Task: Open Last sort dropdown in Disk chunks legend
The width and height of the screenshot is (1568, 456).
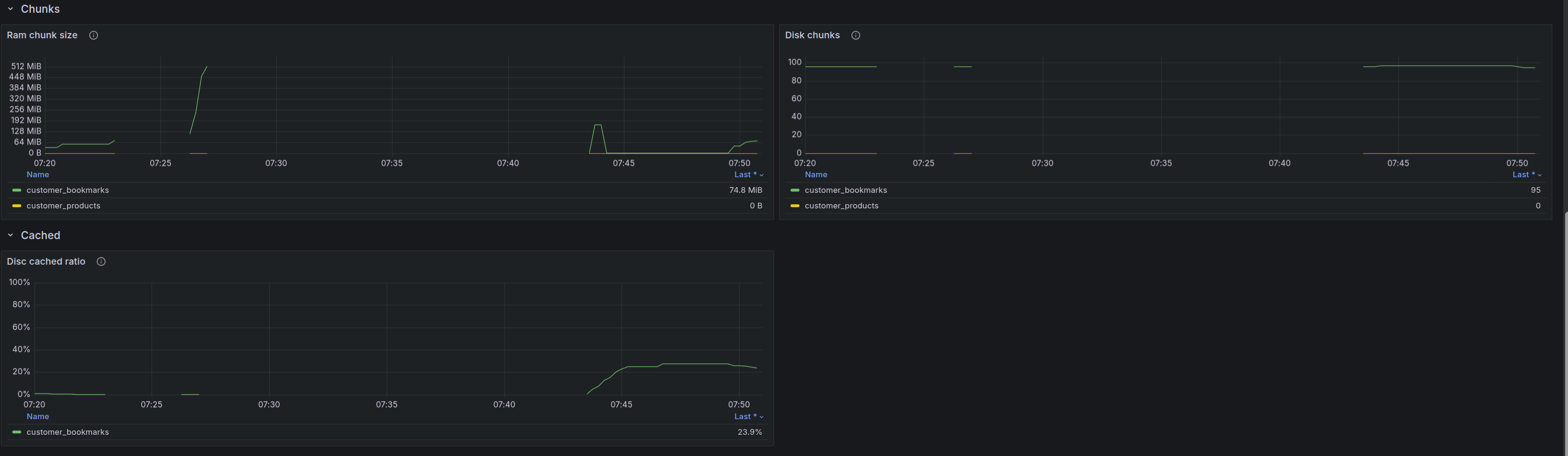Action: coord(1526,175)
